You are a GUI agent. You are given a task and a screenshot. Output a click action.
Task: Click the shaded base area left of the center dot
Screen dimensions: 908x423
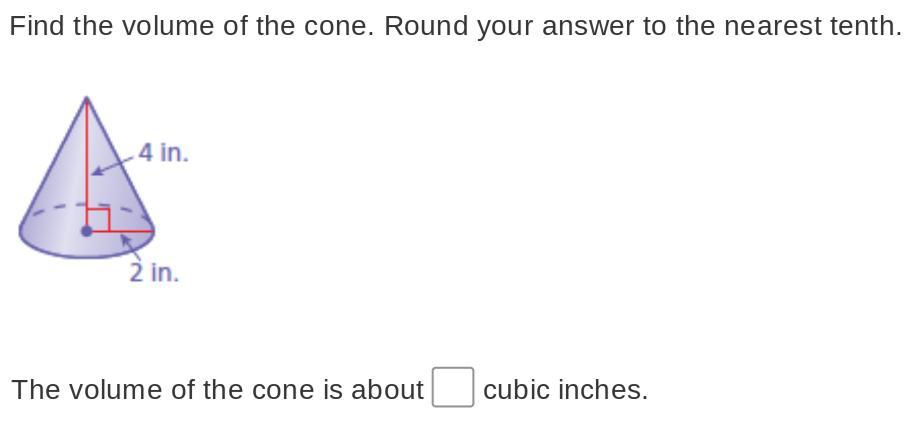pos(52,235)
